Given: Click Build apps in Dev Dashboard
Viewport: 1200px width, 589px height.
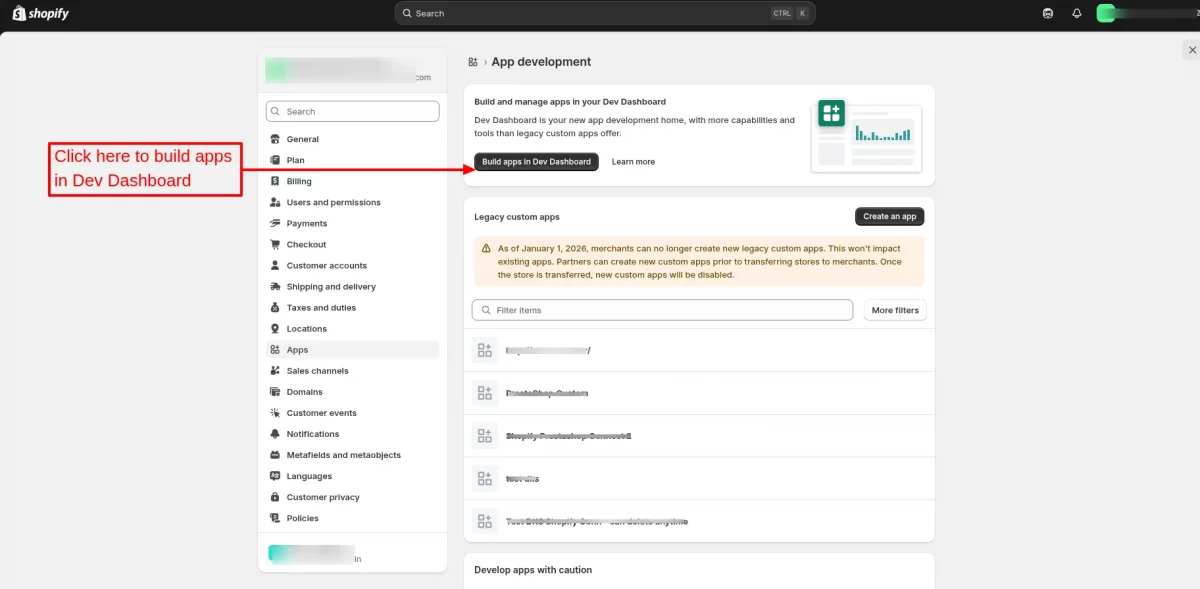Looking at the screenshot, I should click(x=536, y=161).
